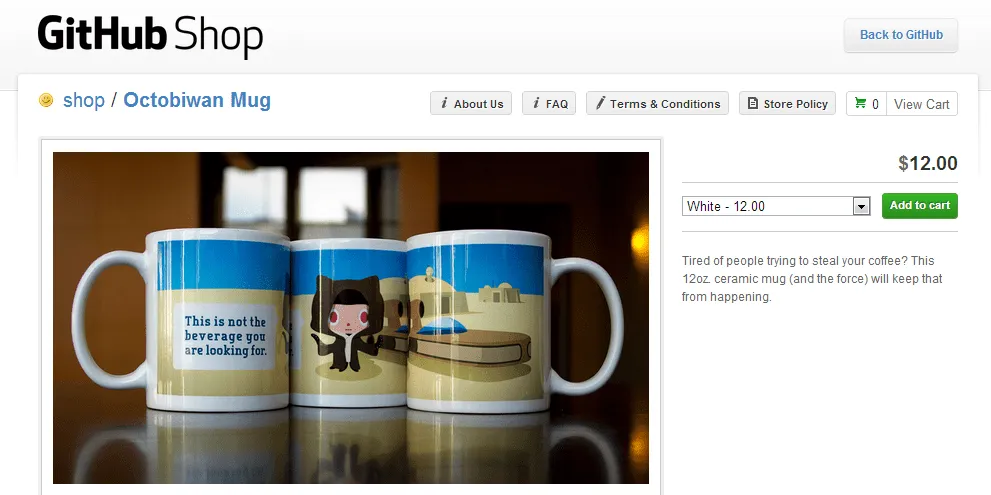
Task: Click the document icon beside Store Policy
Action: click(753, 103)
